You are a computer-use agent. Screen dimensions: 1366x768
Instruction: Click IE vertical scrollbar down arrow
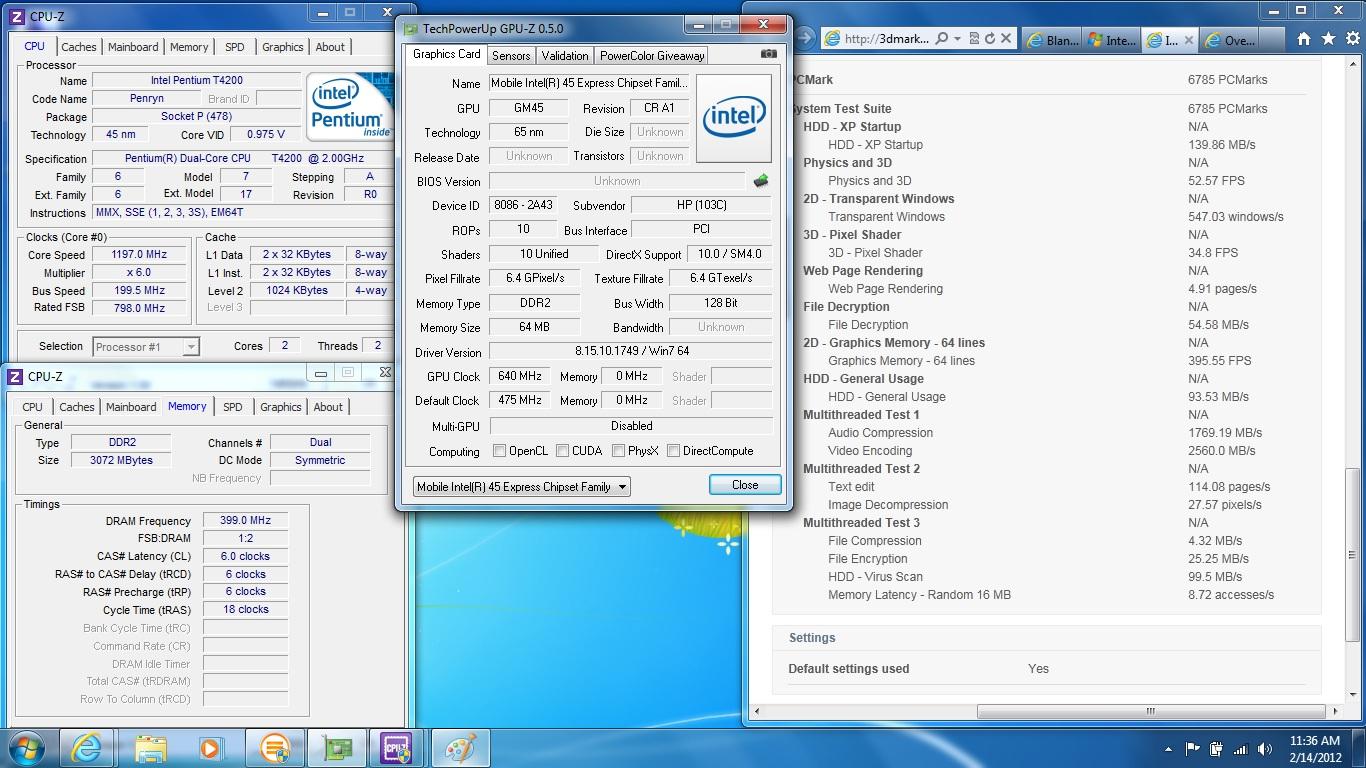[1354, 695]
